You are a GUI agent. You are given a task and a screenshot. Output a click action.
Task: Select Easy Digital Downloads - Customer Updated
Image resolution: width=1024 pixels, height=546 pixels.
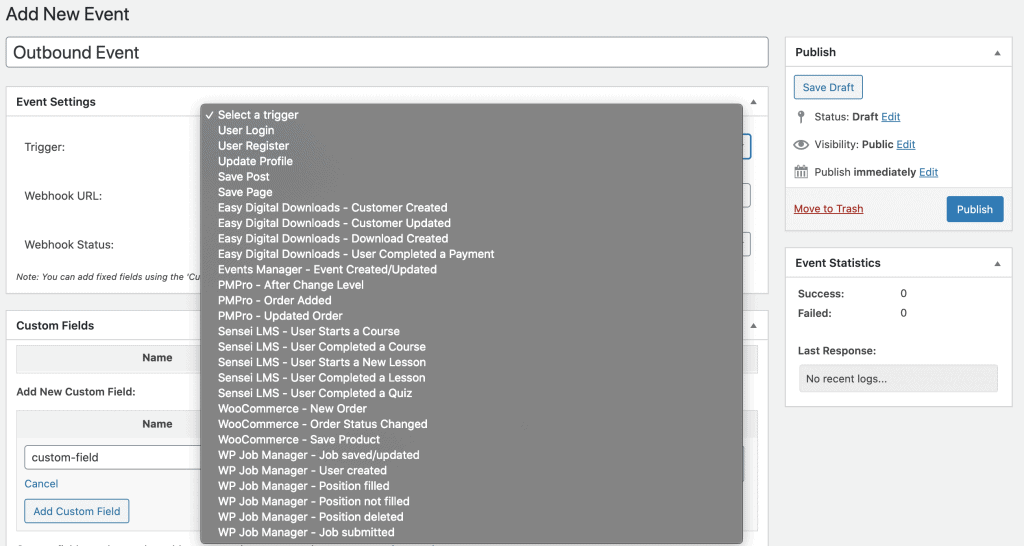471,223
